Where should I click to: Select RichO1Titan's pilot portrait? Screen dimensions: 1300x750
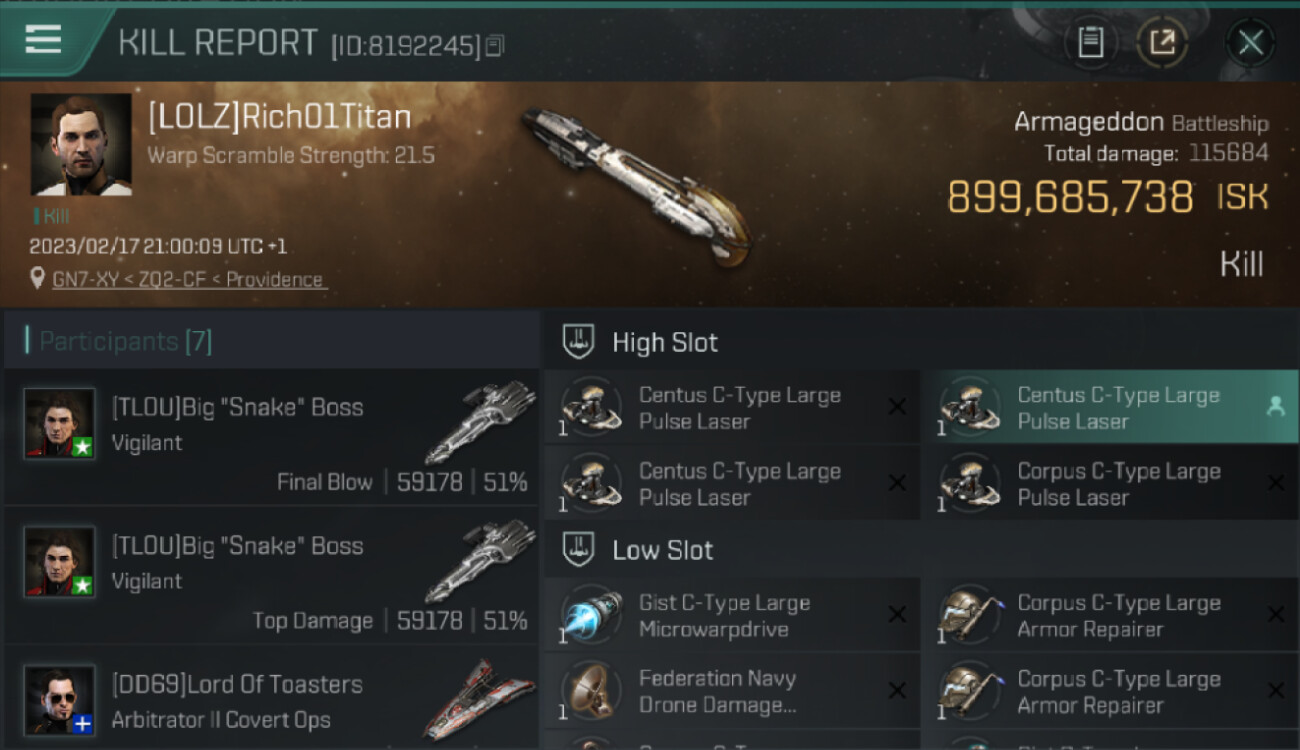81,145
